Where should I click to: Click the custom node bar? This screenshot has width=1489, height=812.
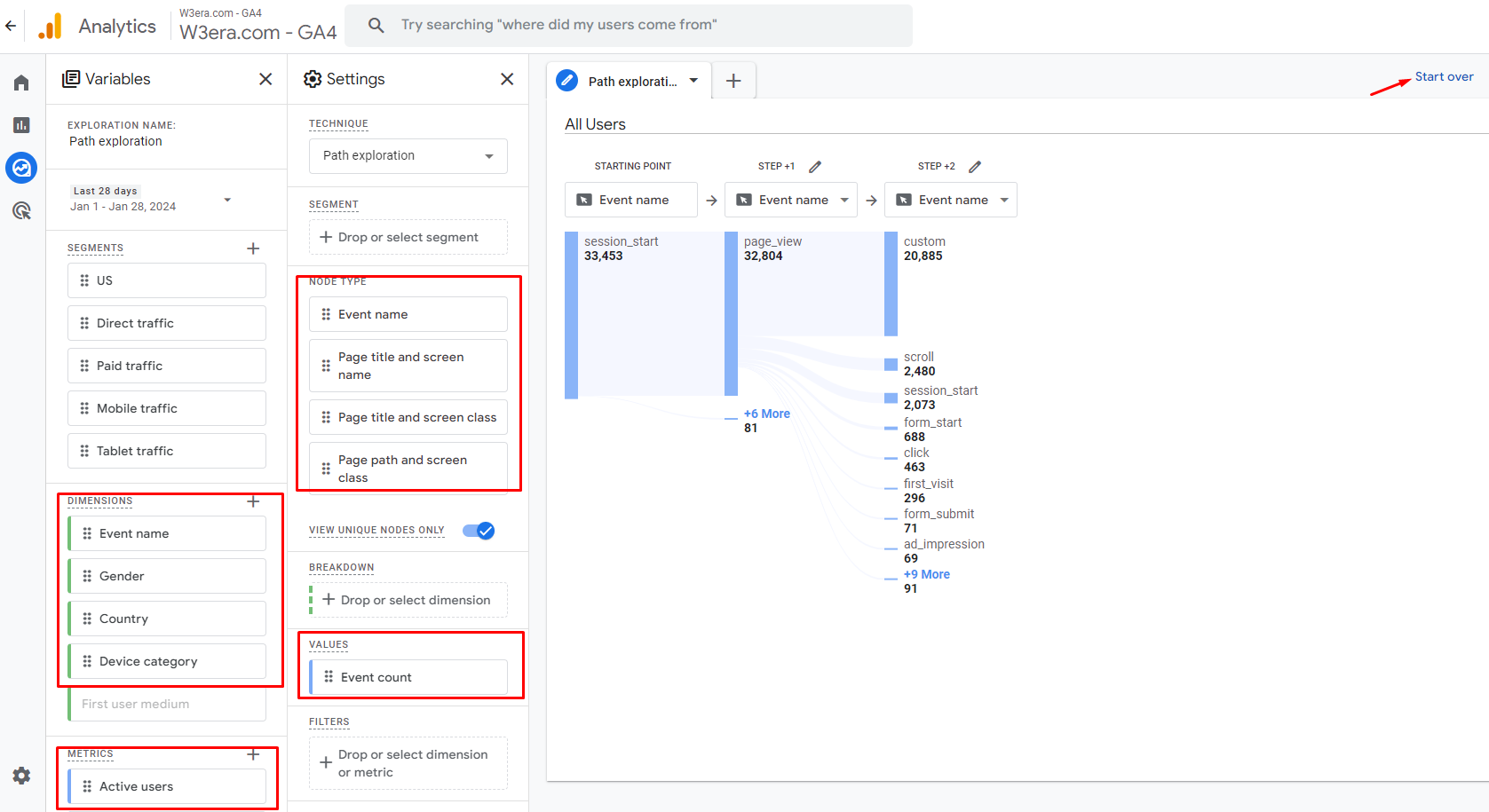[x=891, y=284]
